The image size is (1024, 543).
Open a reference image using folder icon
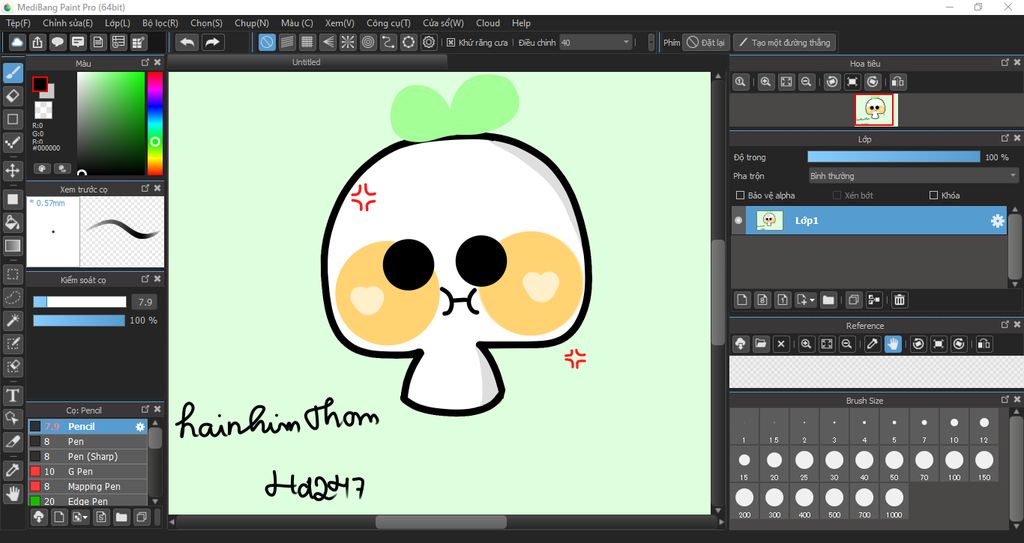pos(760,344)
